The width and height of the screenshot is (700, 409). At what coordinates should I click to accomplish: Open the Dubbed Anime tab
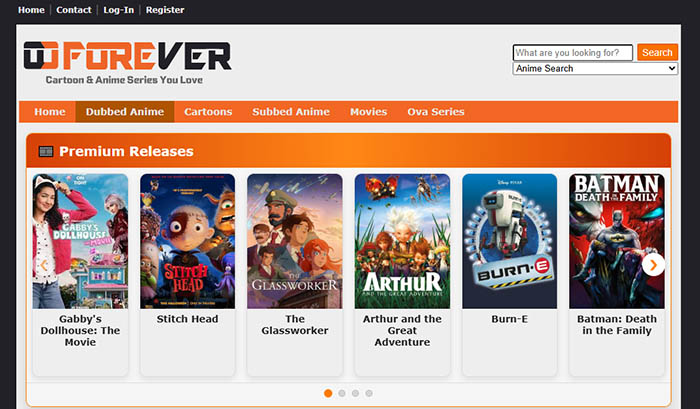tap(125, 112)
